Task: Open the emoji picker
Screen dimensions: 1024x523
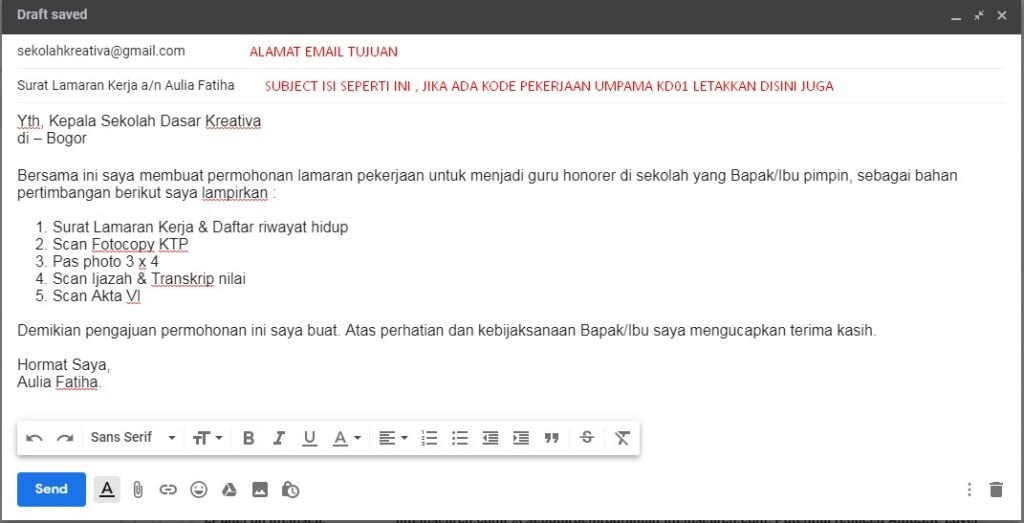Action: 199,489
